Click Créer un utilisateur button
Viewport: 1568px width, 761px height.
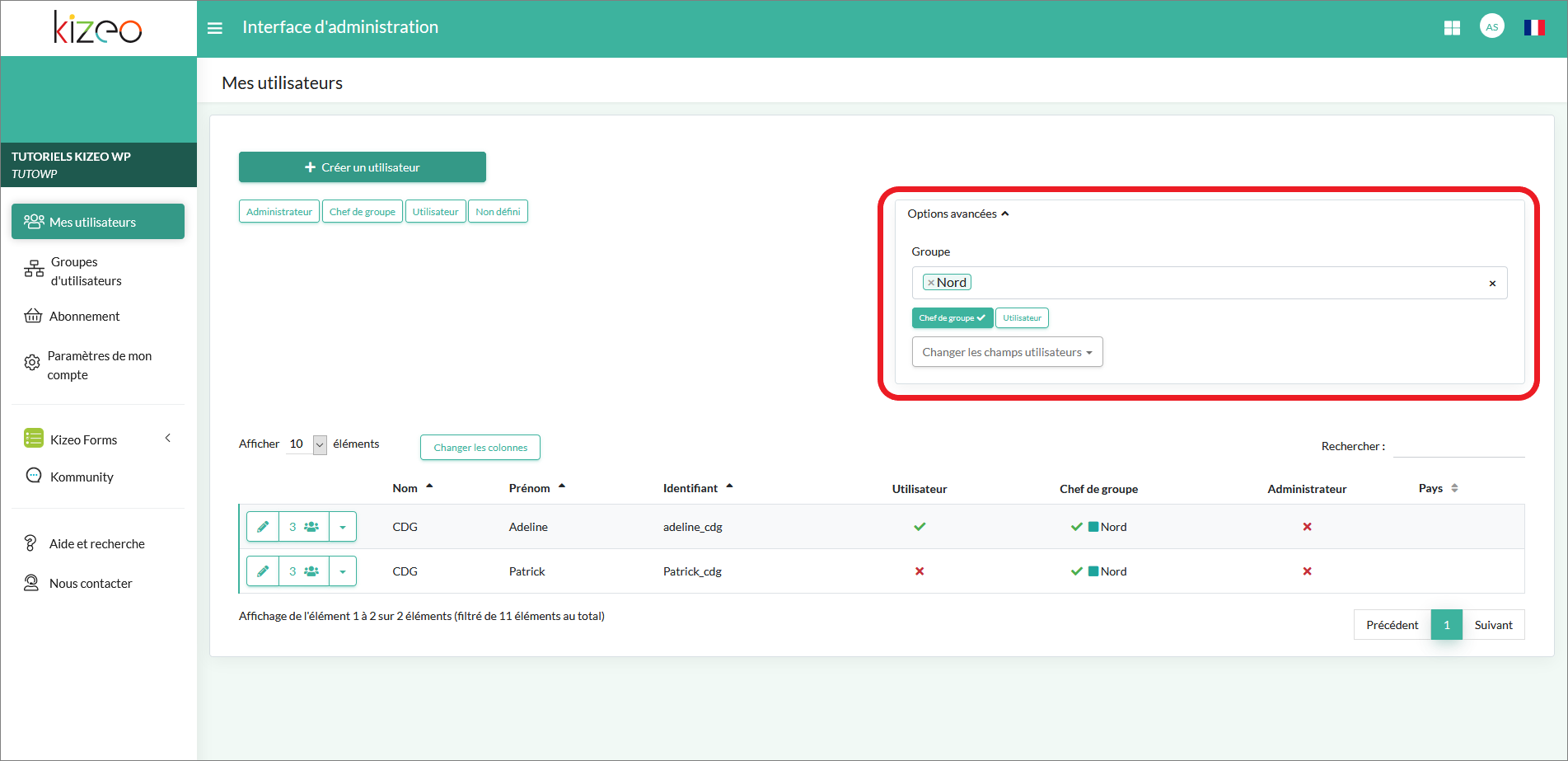363,167
